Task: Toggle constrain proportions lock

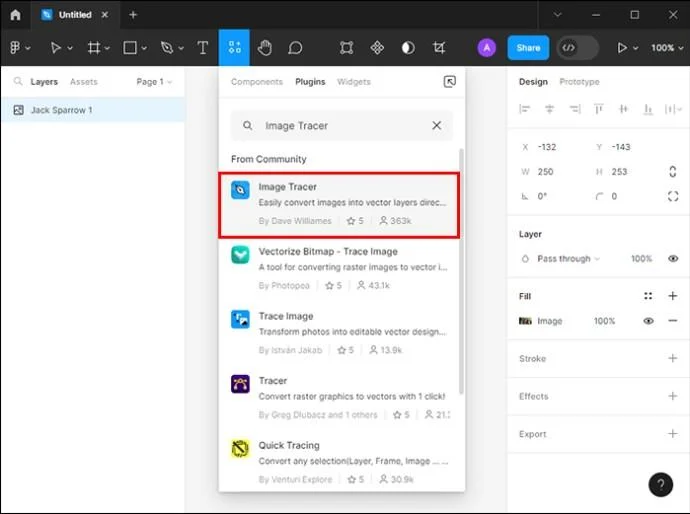Action: coord(672,172)
